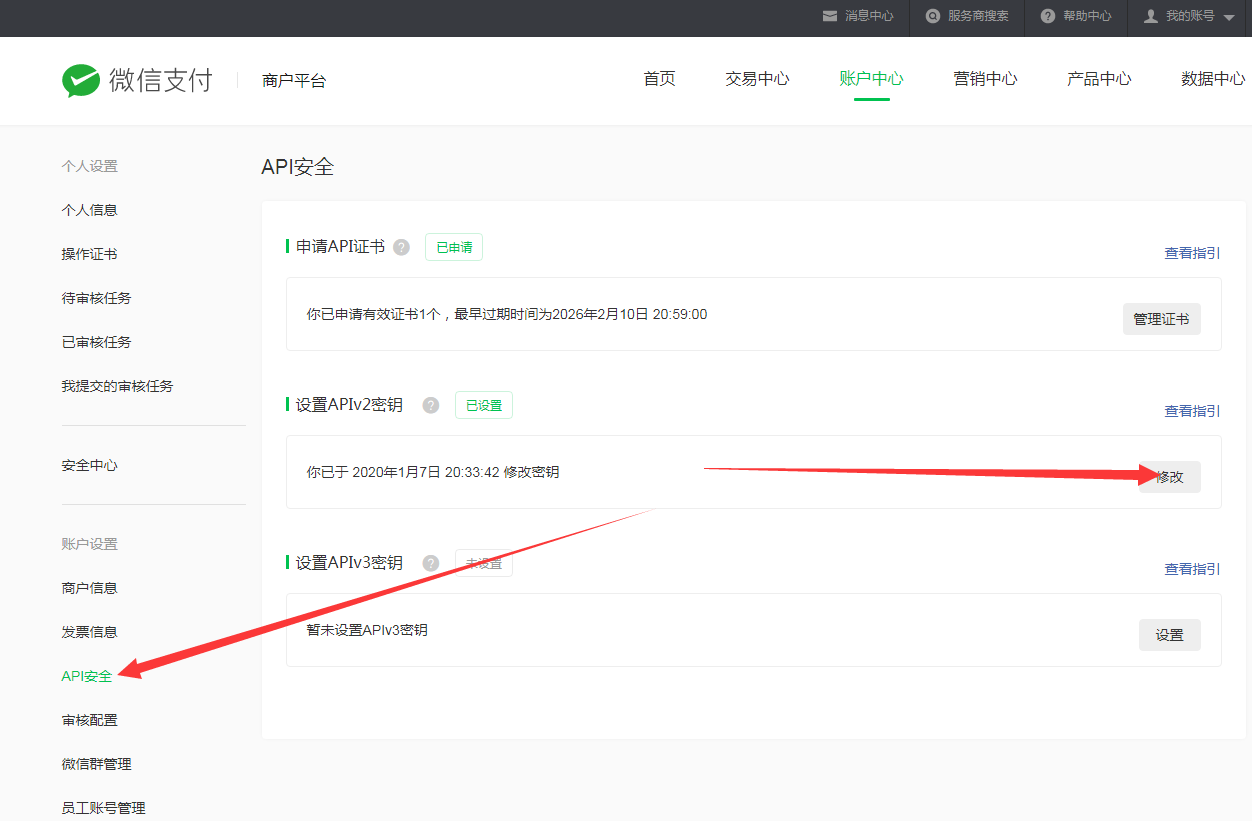Click the 账户设置 section header
Screen dimensions: 1252x821
(90, 544)
